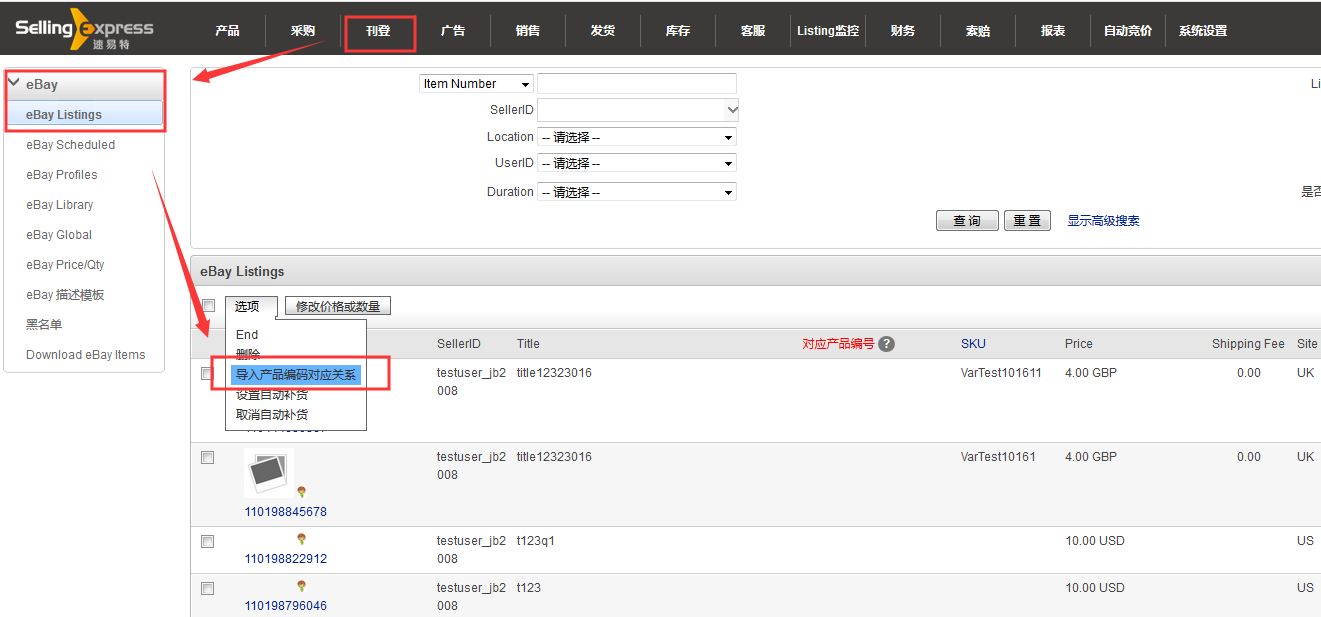
Task: Open the 索赔 menu
Action: (978, 31)
